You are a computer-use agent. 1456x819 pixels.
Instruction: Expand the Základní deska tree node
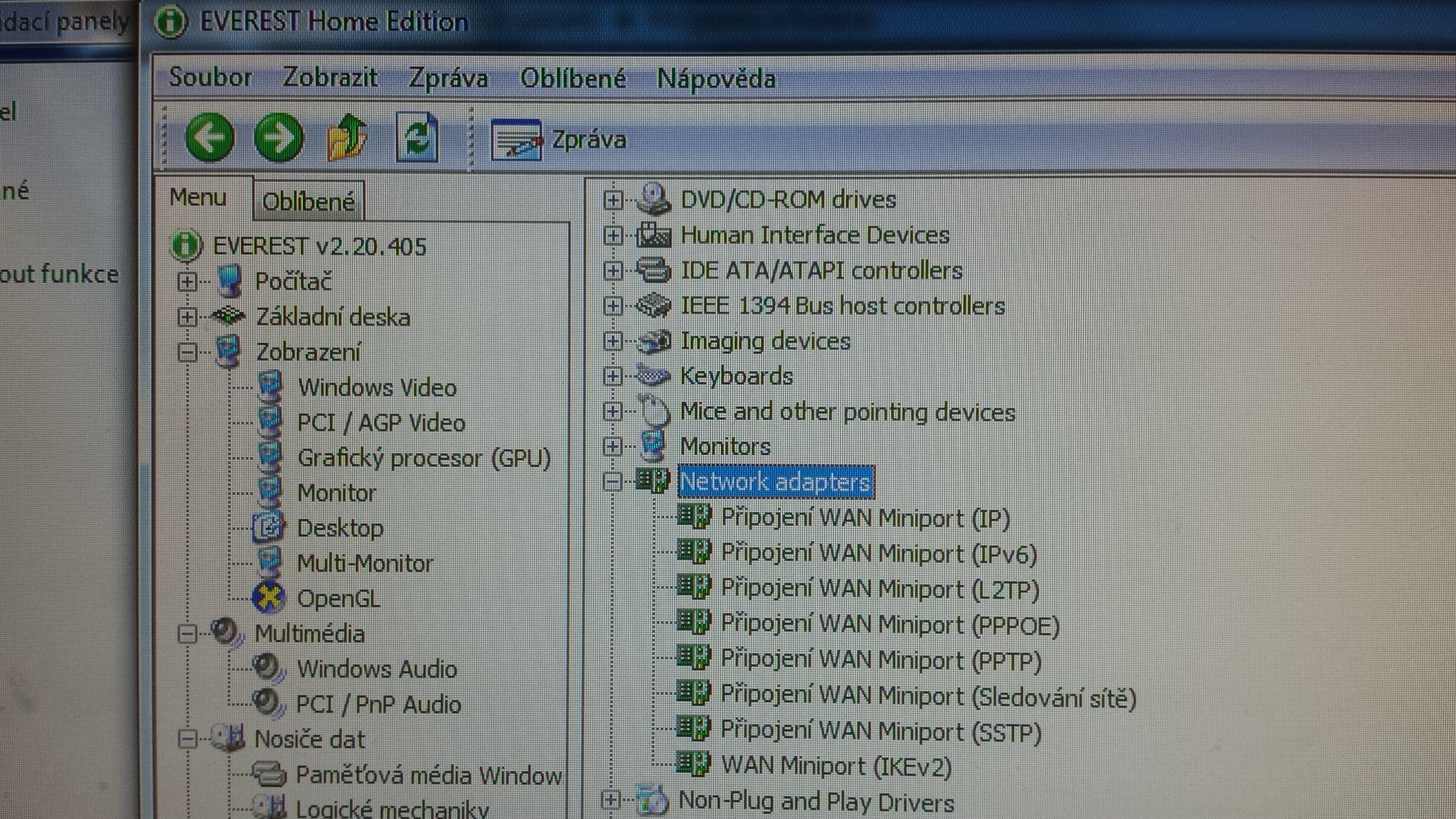pos(187,317)
